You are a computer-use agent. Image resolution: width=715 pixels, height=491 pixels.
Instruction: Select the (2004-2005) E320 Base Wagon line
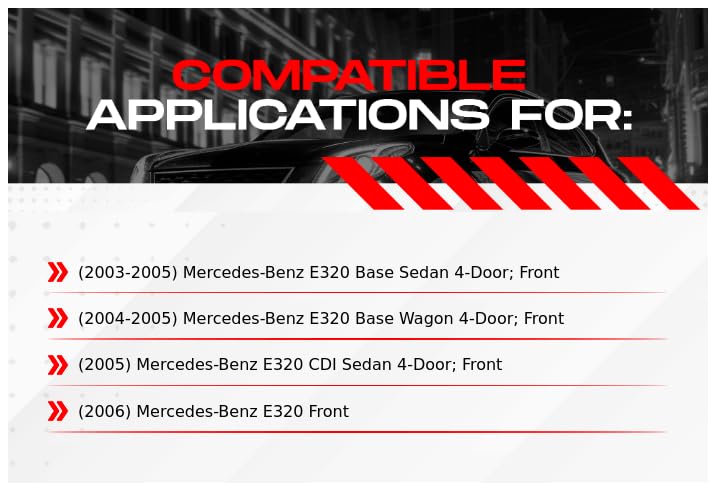coord(321,318)
